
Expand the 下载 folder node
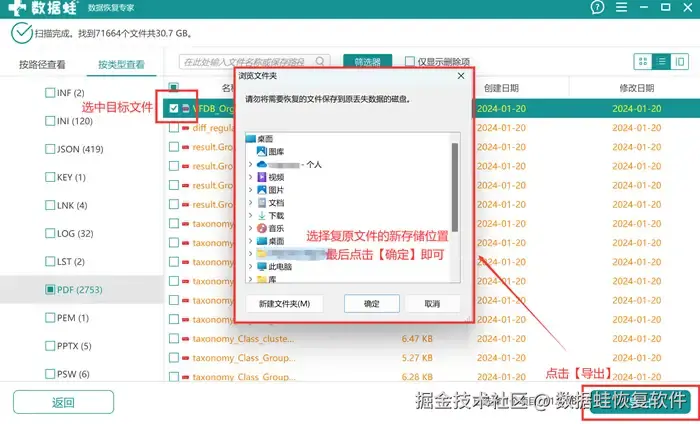pos(250,216)
